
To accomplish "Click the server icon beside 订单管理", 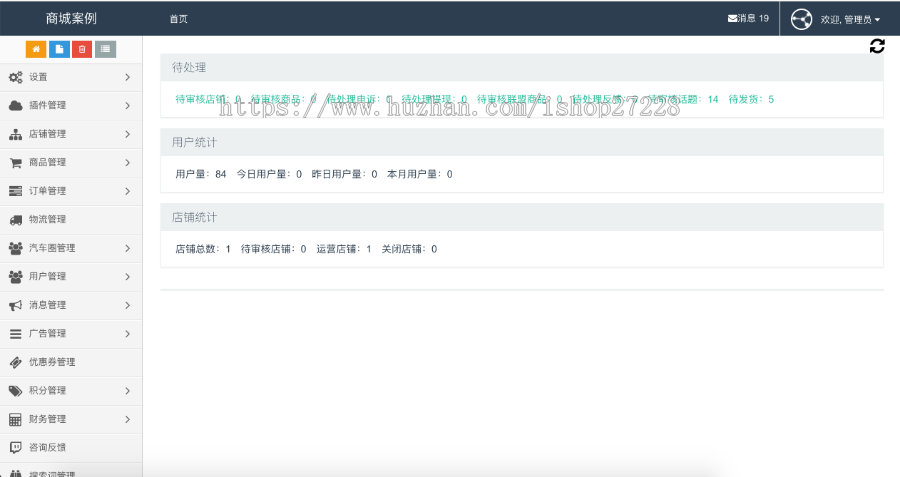I will tap(15, 191).
